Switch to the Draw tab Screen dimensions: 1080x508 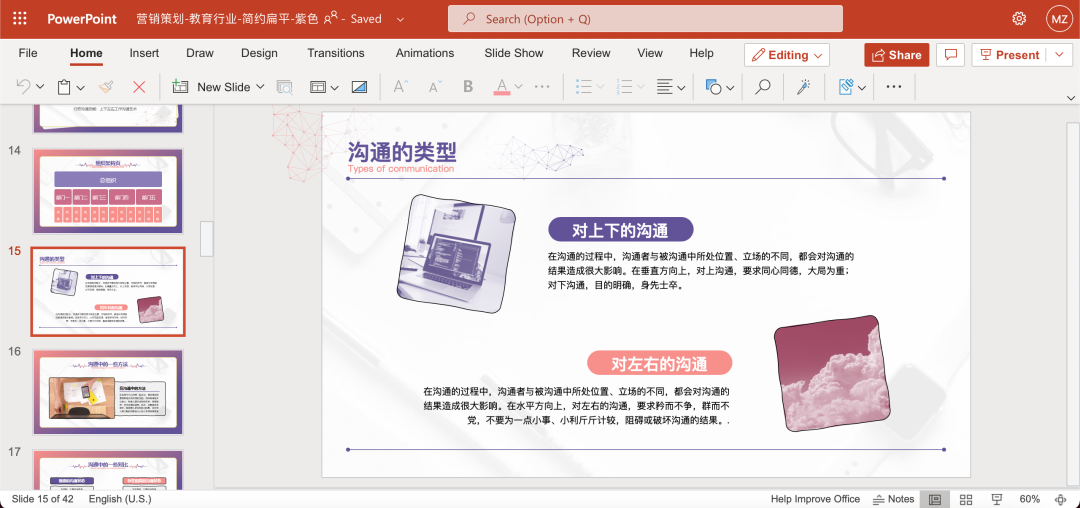200,53
